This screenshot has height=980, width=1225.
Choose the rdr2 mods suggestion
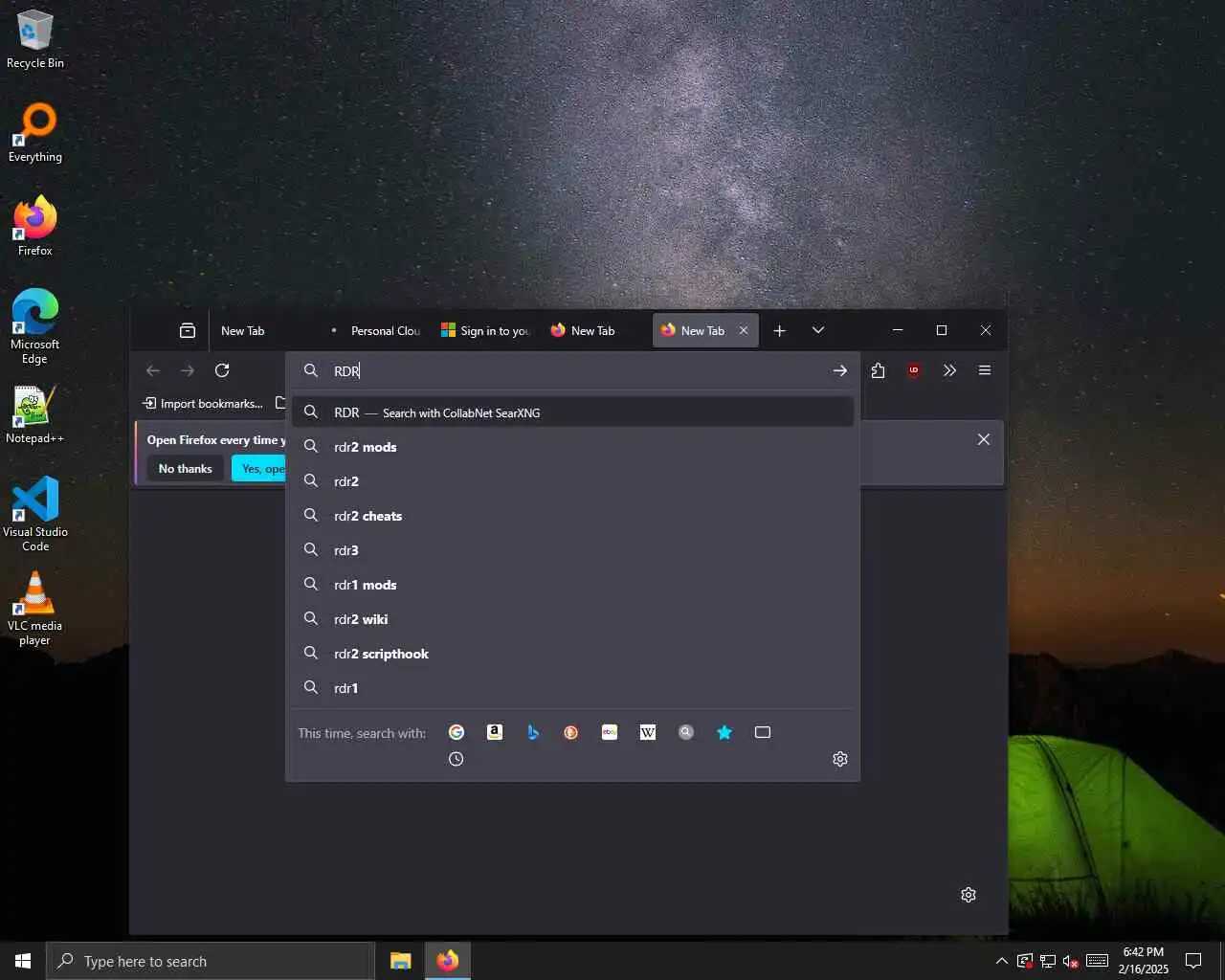pos(573,447)
